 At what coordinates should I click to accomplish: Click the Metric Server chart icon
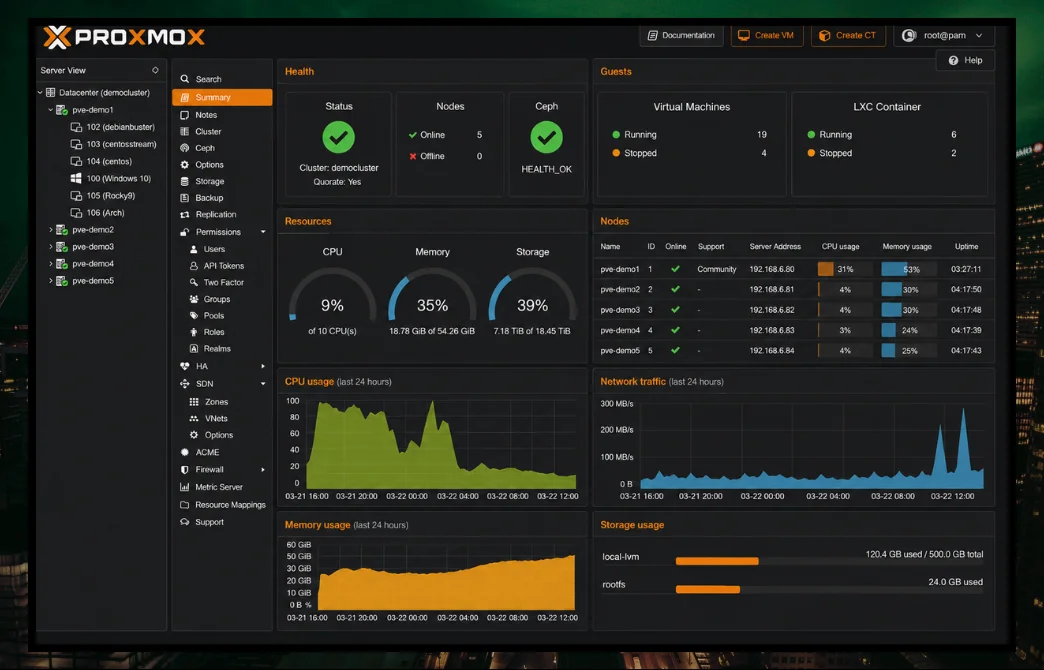coord(184,487)
